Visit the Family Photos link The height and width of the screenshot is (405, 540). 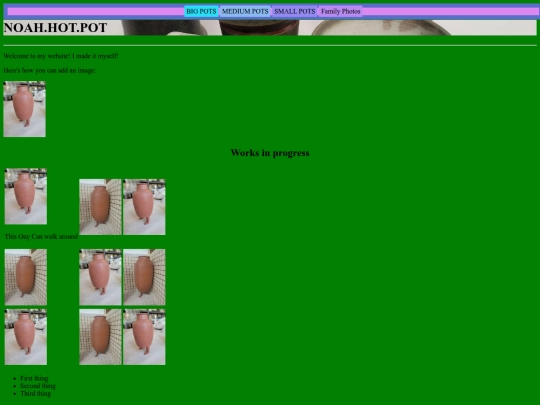340,11
